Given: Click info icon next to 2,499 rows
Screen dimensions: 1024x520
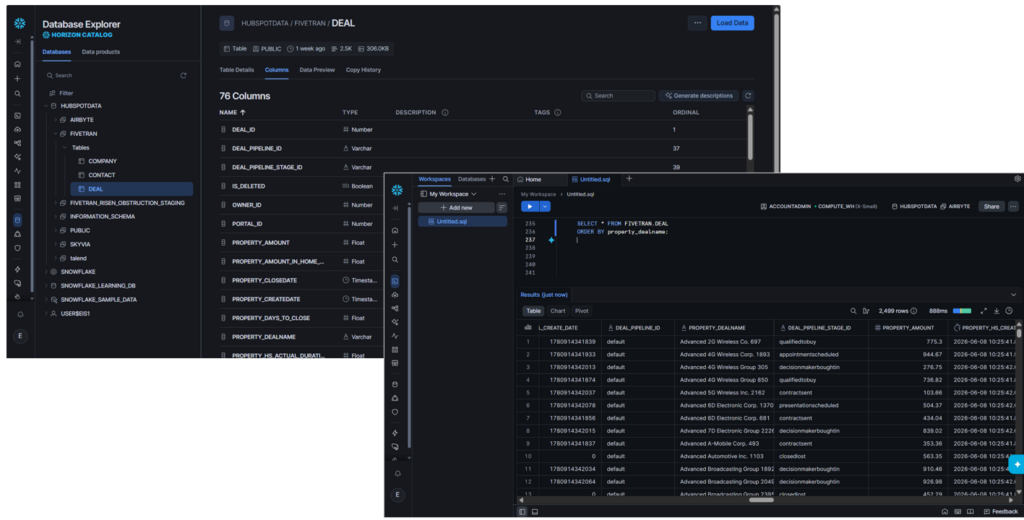Looking at the screenshot, I should coord(914,311).
